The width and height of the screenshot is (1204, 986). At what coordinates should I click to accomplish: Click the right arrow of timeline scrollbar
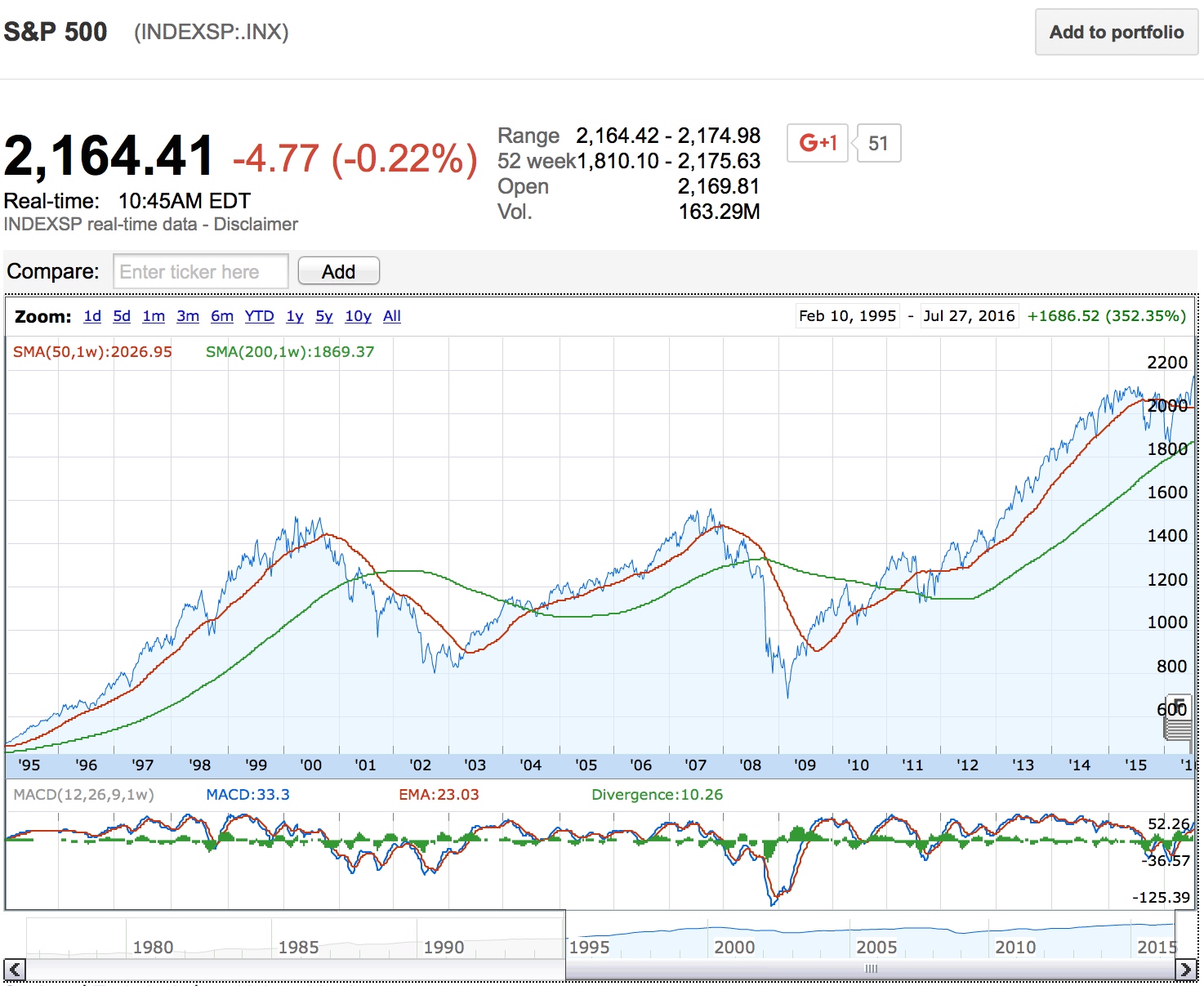click(x=1185, y=970)
